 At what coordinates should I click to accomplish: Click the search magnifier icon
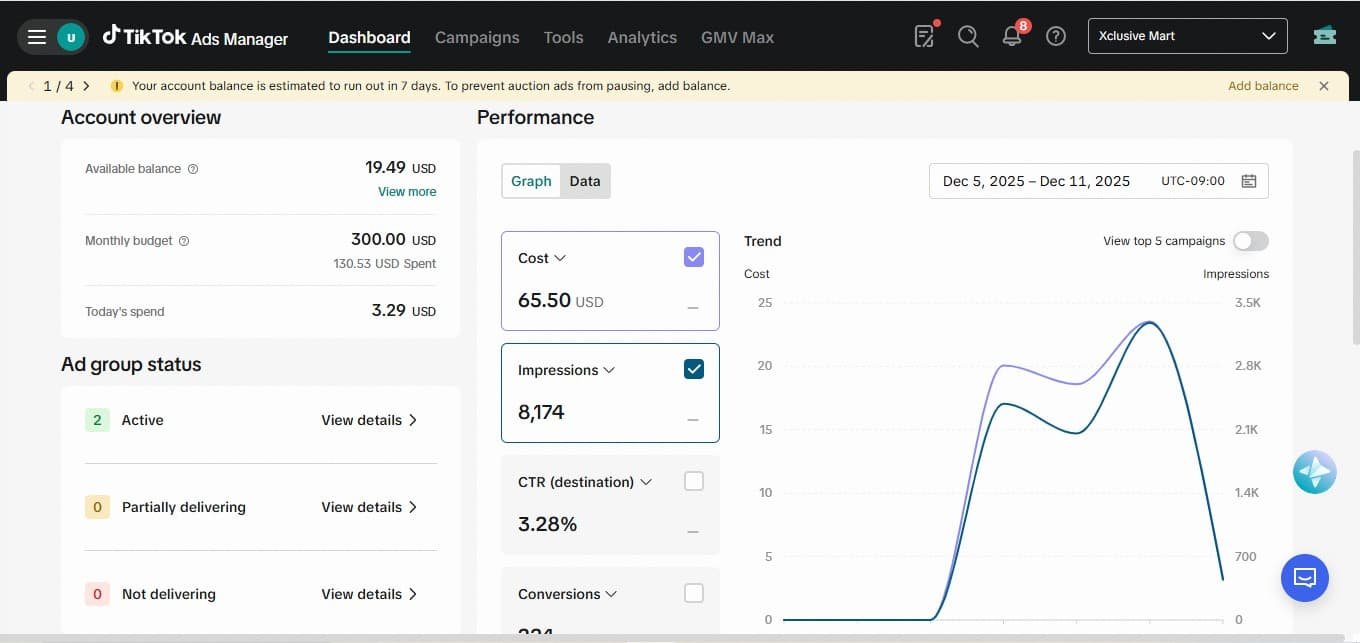coord(968,36)
